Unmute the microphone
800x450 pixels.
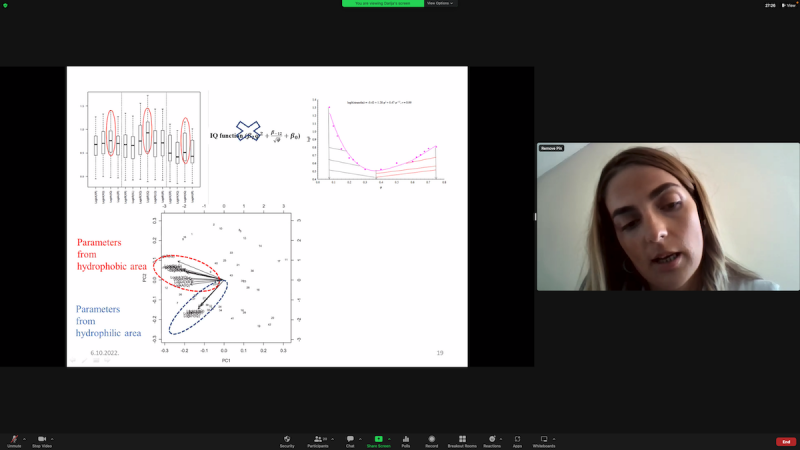pos(14,440)
